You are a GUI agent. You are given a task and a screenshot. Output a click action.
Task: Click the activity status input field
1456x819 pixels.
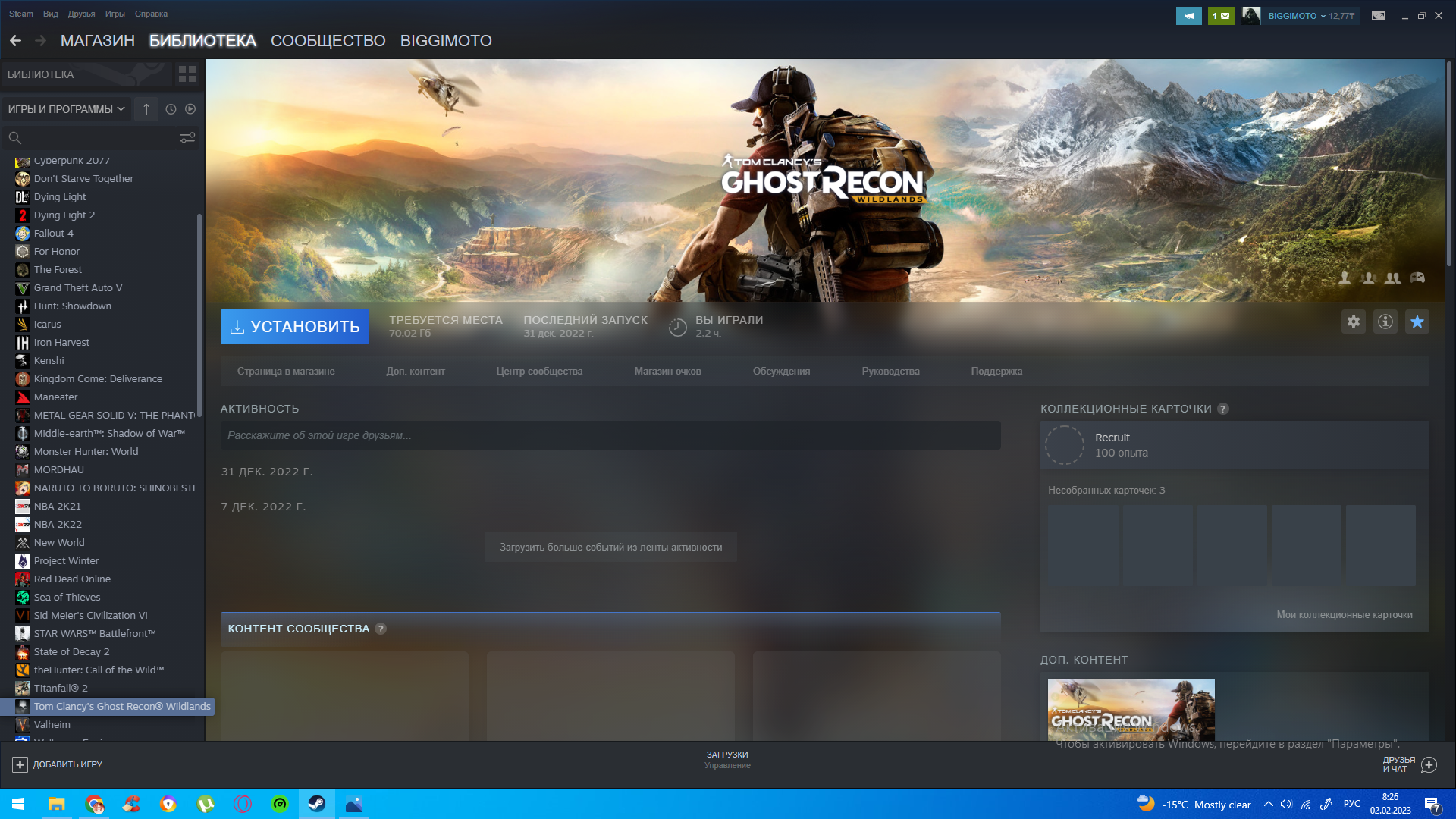pyautogui.click(x=610, y=435)
